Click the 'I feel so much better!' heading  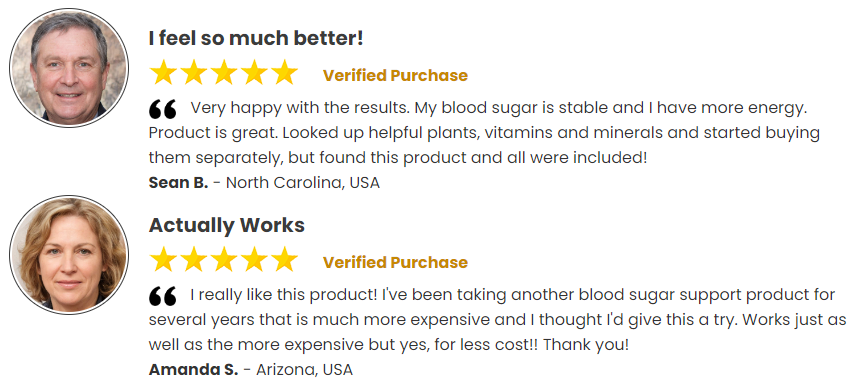pos(256,38)
